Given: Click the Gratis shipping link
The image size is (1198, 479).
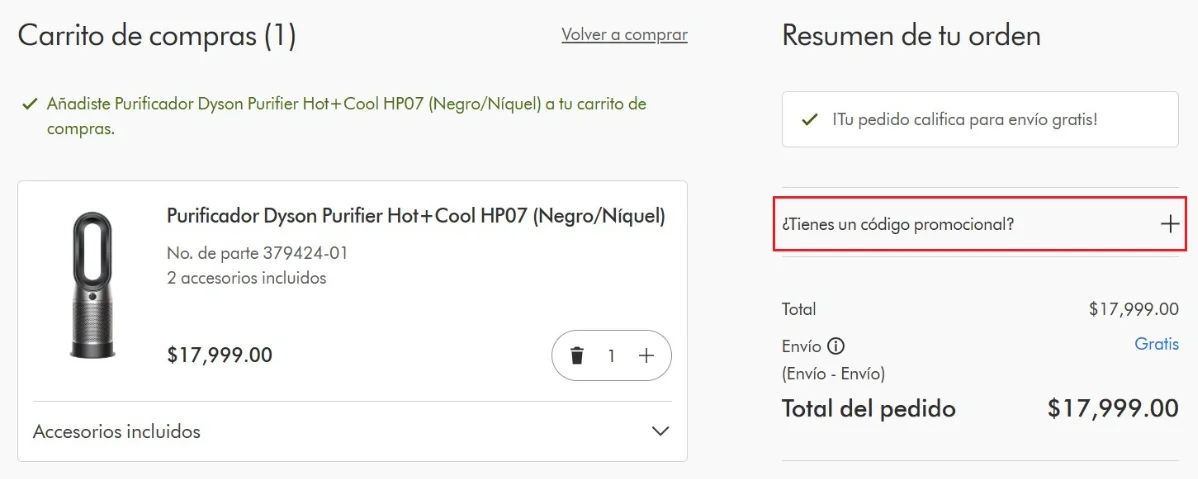Looking at the screenshot, I should click(x=1156, y=344).
